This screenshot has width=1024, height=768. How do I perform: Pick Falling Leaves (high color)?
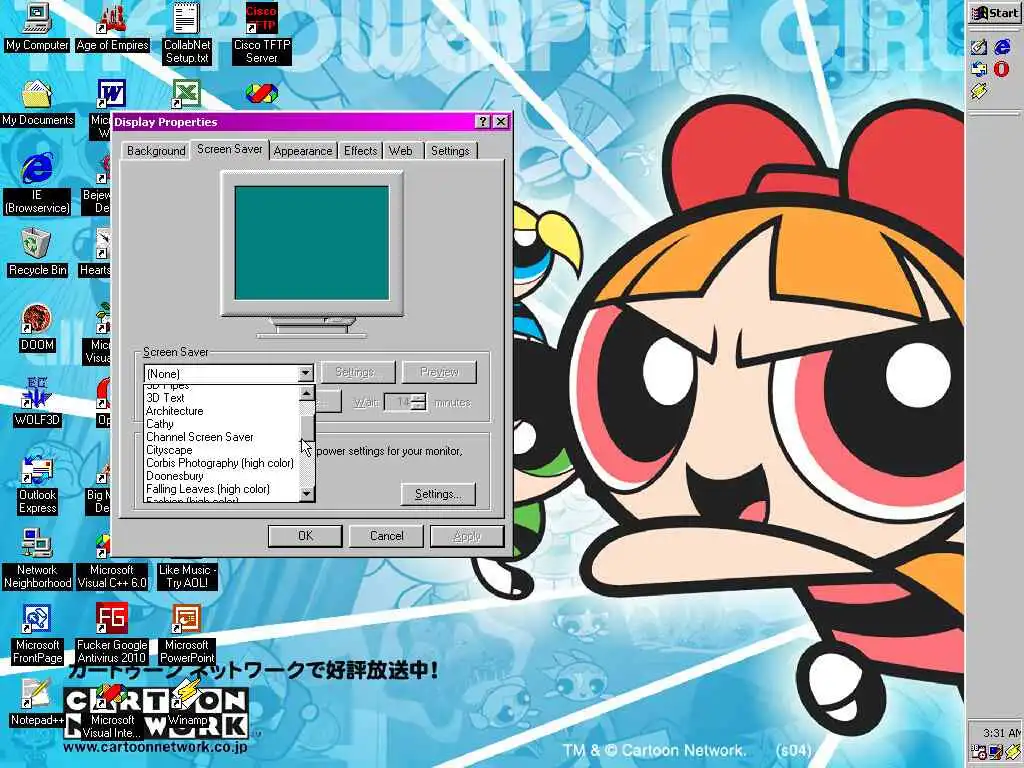click(221, 489)
